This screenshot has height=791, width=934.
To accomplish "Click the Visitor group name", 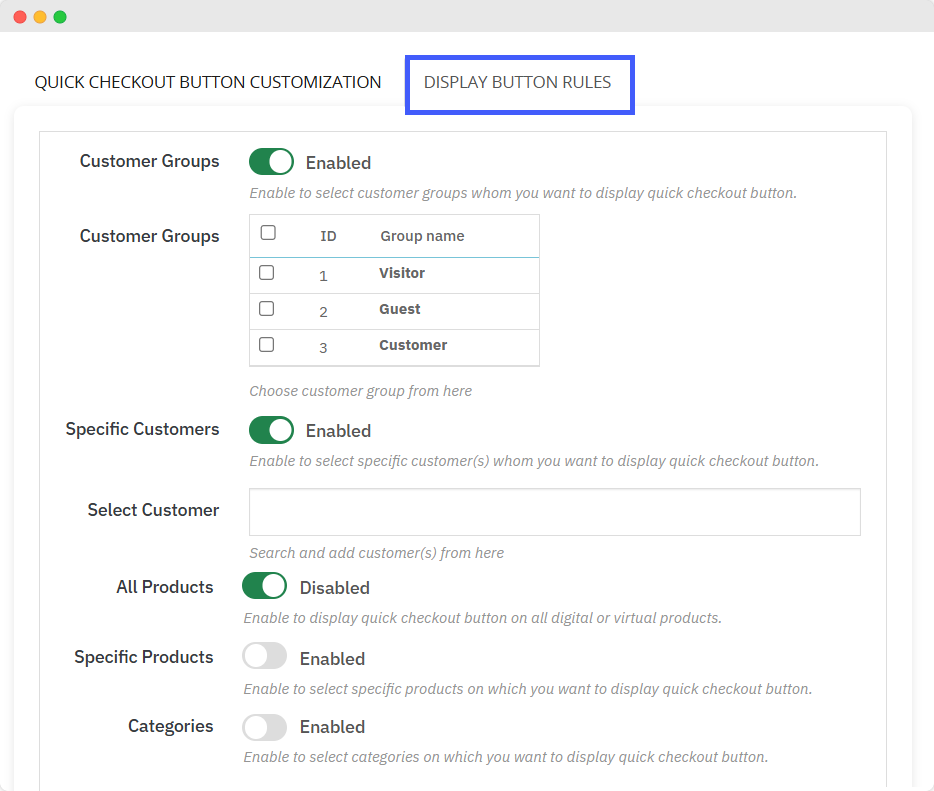I will [402, 273].
